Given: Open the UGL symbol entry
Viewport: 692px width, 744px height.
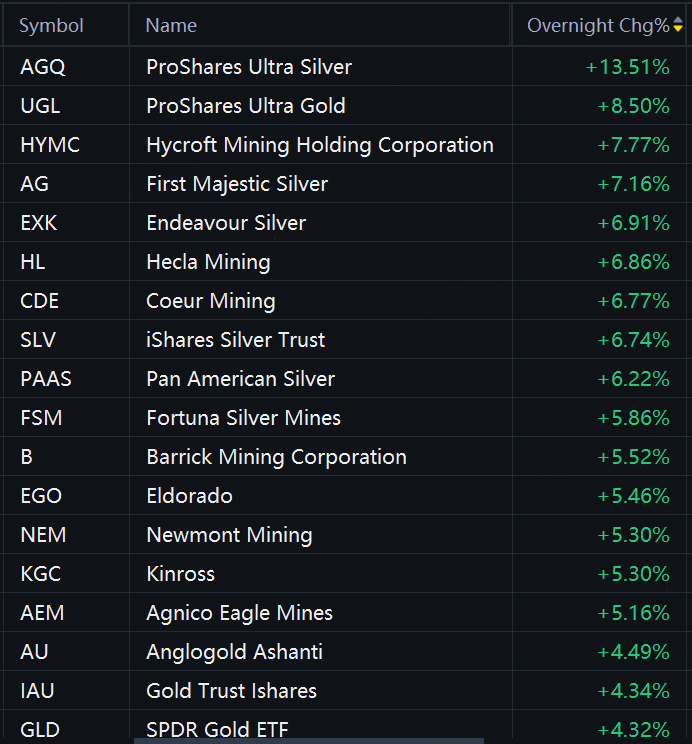Looking at the screenshot, I should pyautogui.click(x=38, y=106).
